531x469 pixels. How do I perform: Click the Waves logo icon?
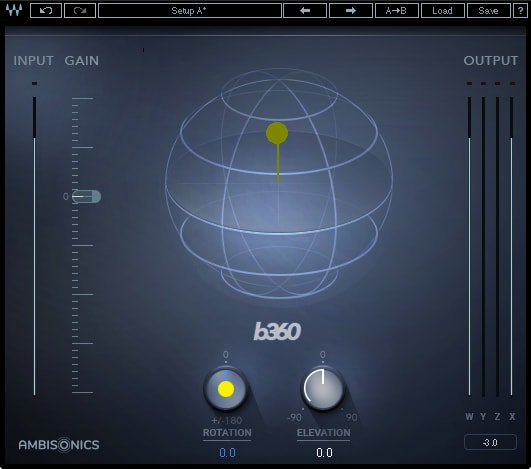point(14,10)
